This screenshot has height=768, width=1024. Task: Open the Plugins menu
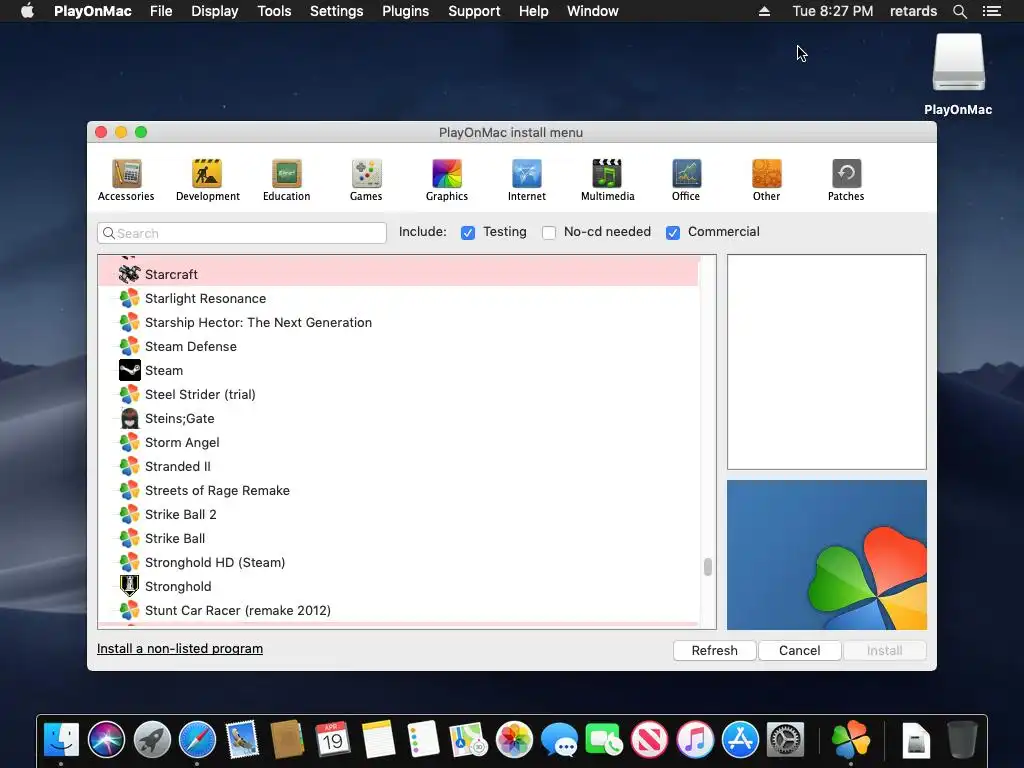point(406,11)
